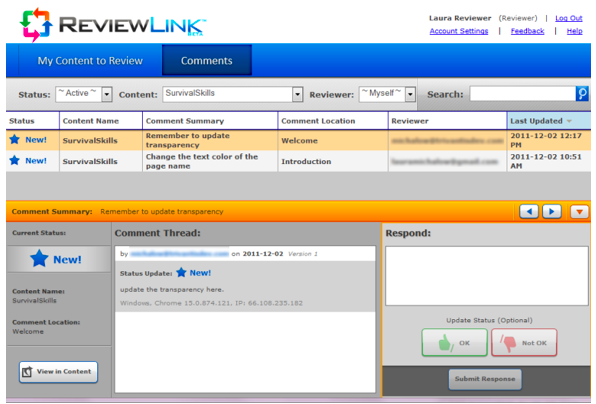This screenshot has height=404, width=596.
Task: Focus the Search input field
Action: 523,93
